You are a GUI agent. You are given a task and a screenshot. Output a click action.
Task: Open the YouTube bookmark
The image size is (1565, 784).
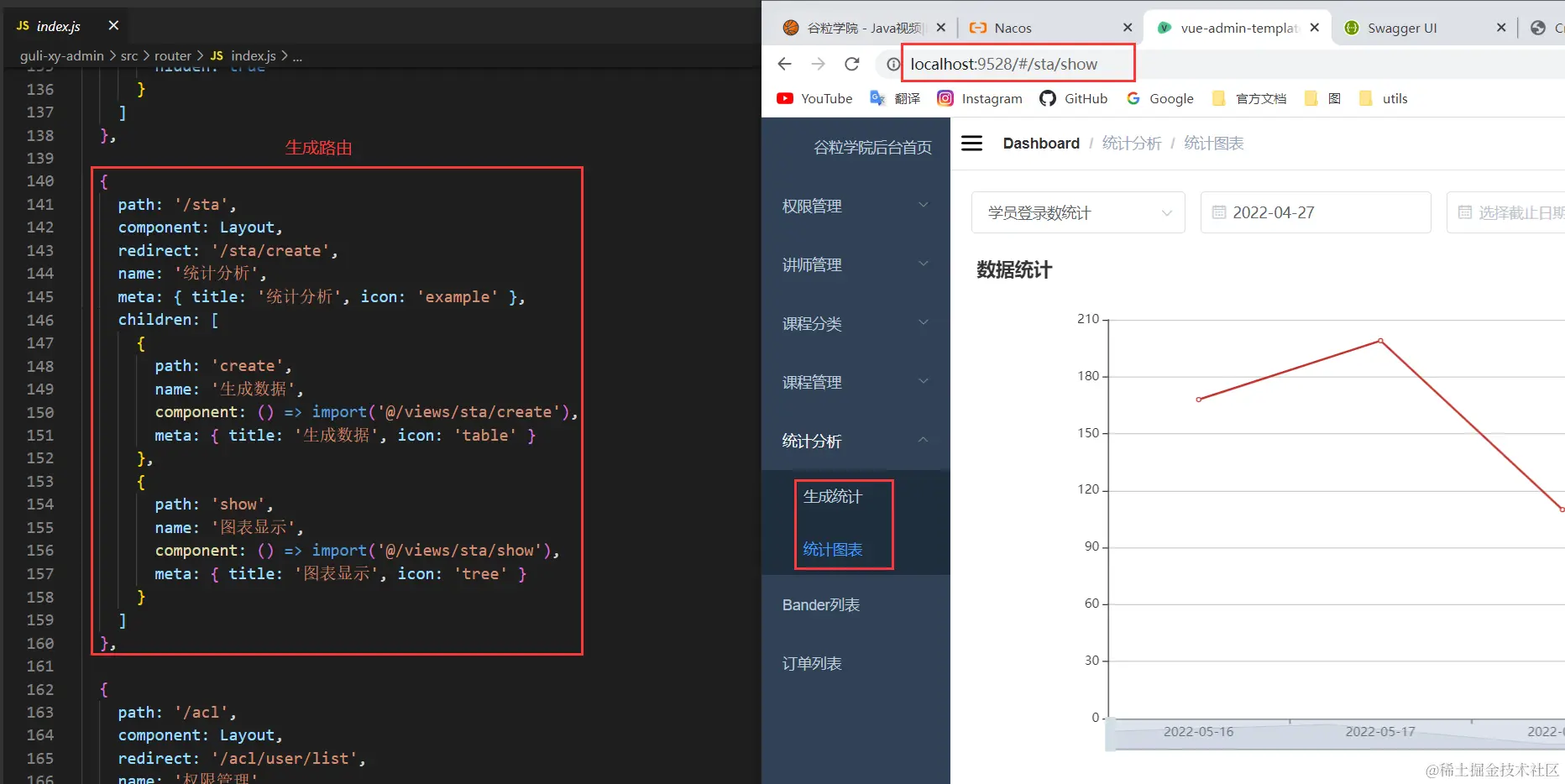coord(814,98)
